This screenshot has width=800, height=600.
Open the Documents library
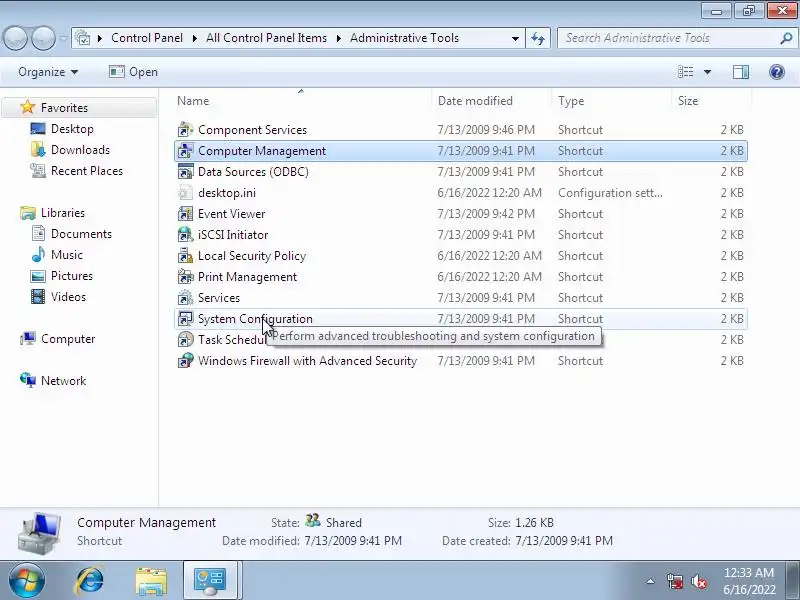[x=81, y=234]
